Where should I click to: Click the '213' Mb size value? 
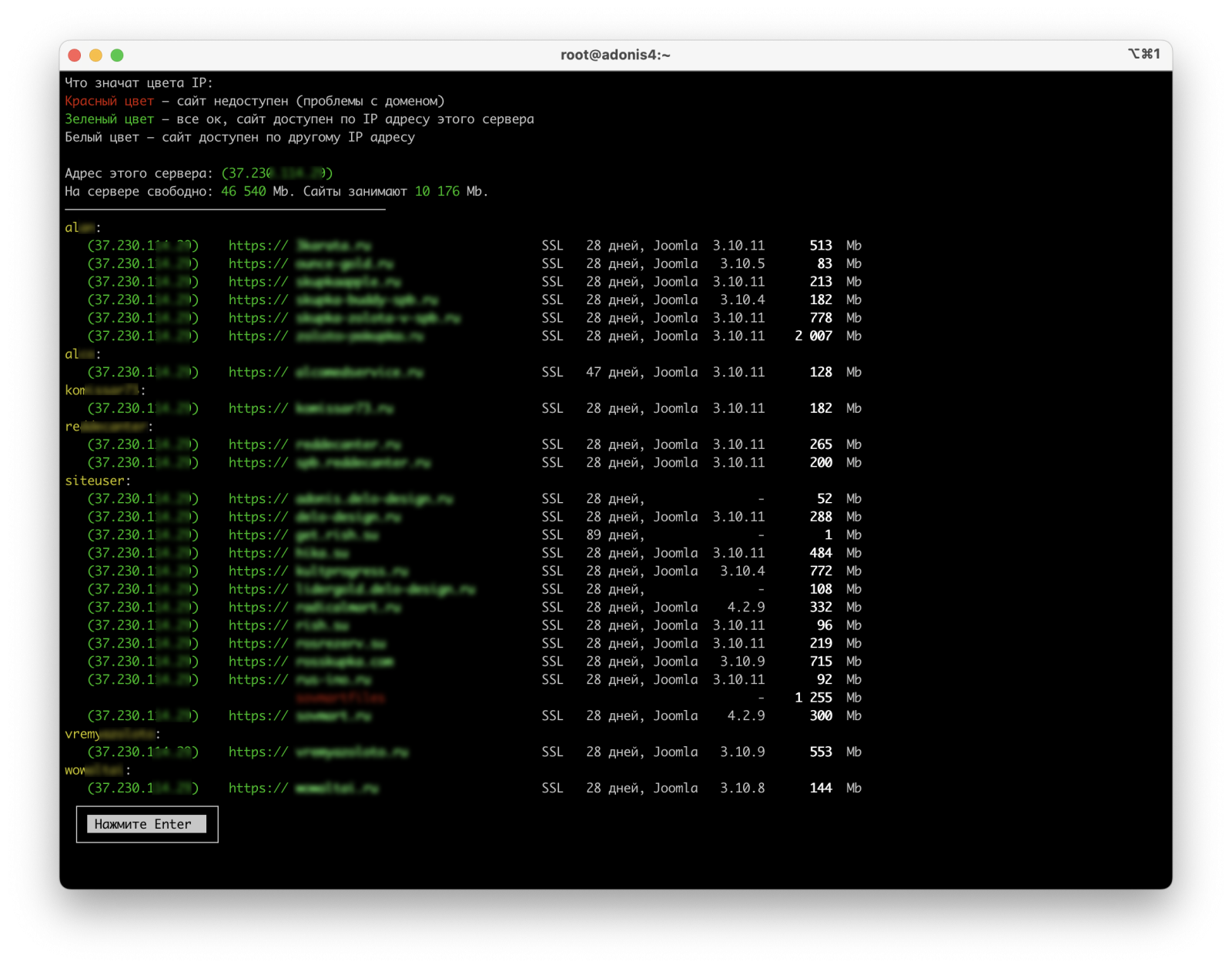(821, 282)
